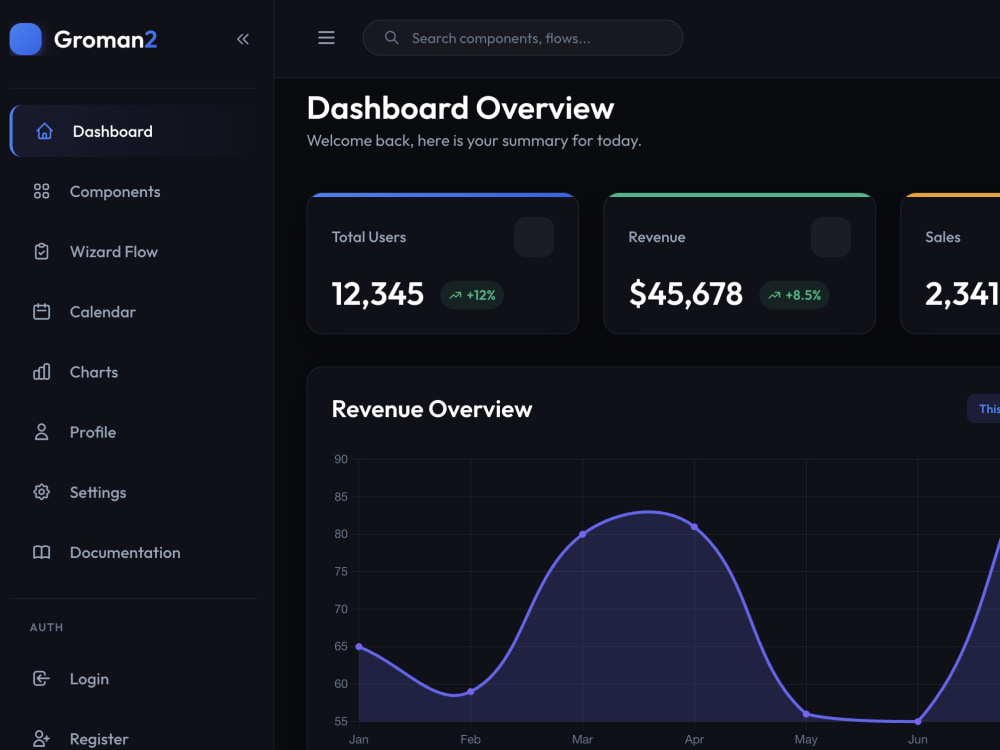Click the Sales card title
This screenshot has height=750, width=1000.
[x=943, y=237]
